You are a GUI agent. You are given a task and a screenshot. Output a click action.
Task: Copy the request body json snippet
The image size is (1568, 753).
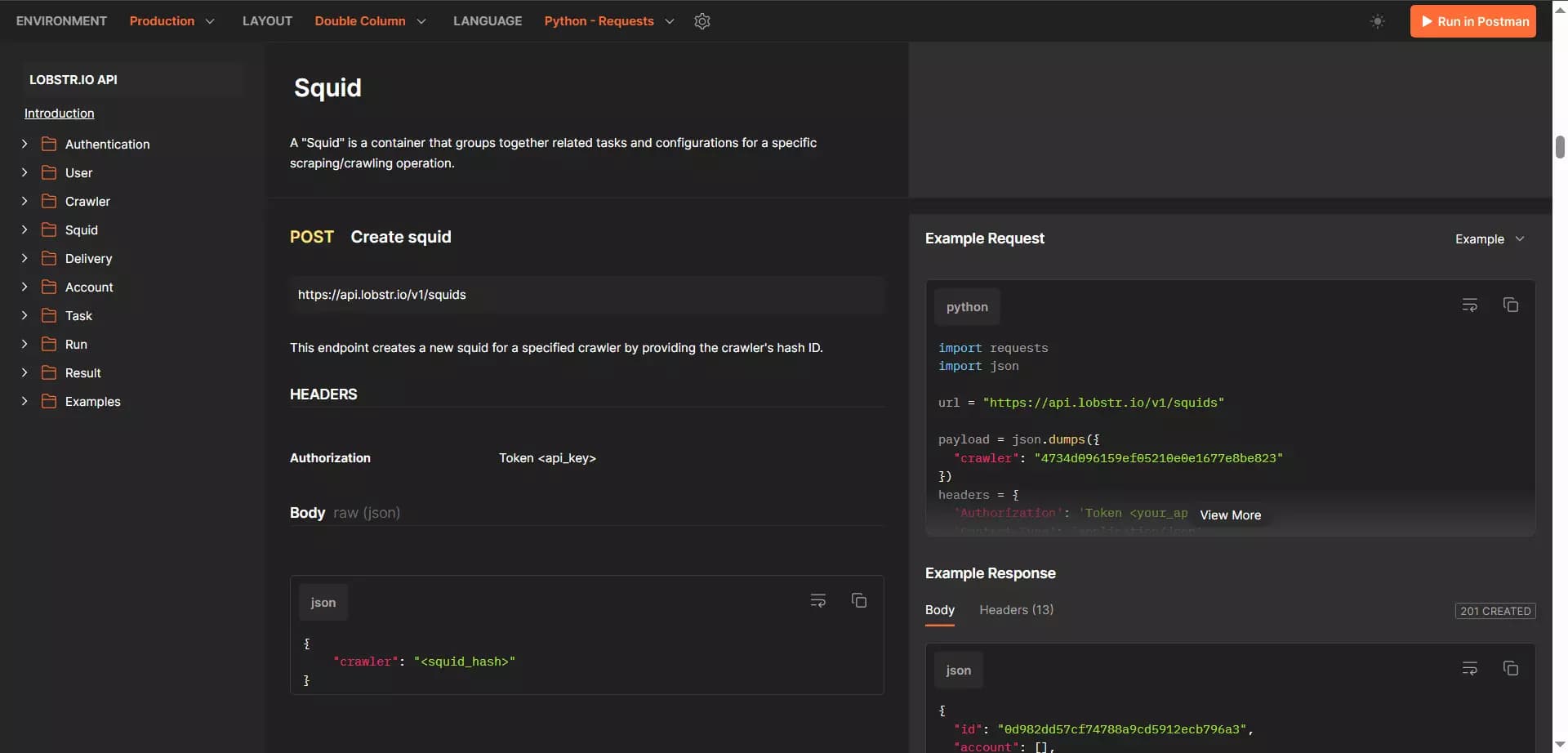[858, 600]
